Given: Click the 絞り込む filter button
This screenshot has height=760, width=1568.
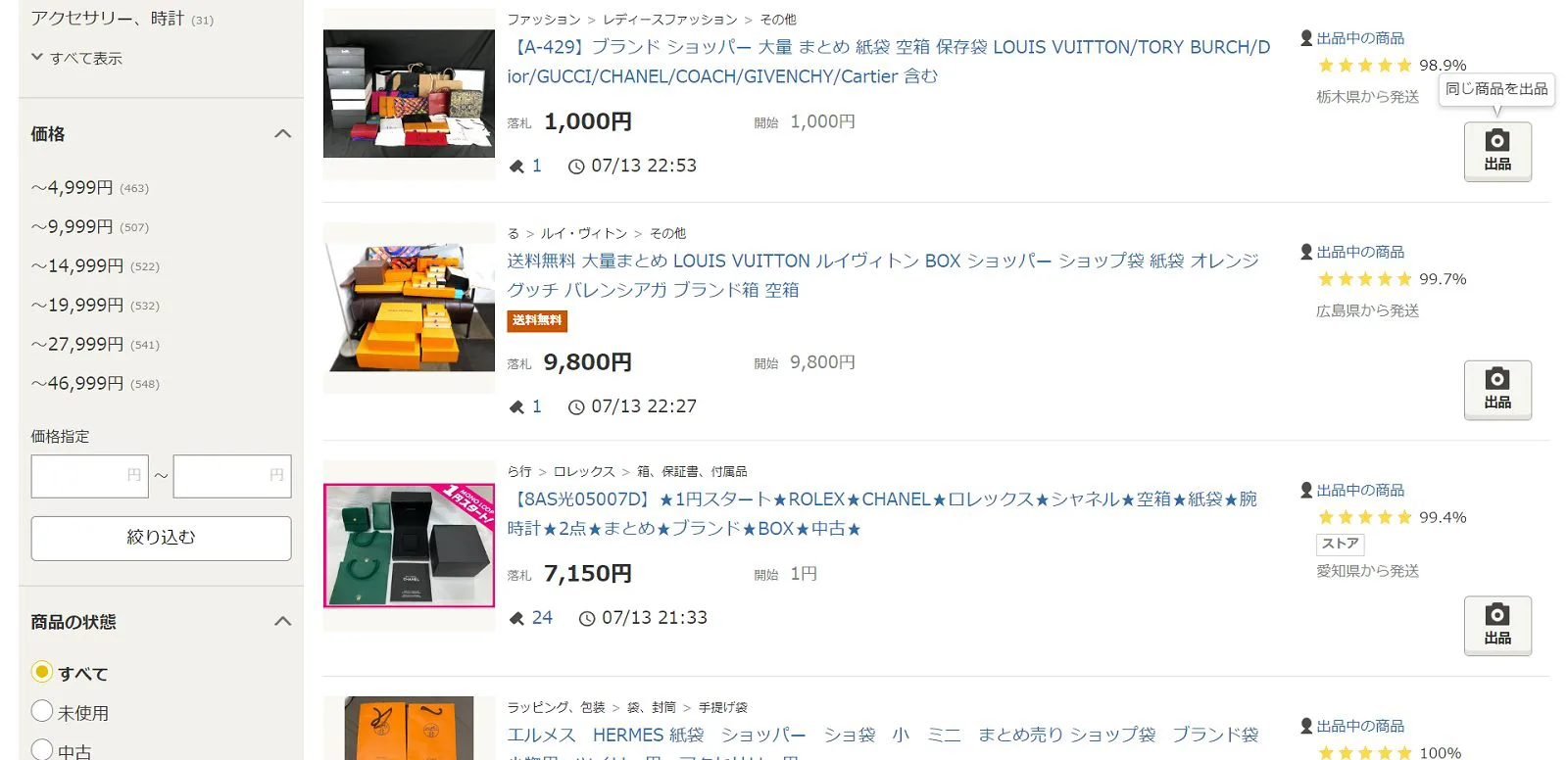Looking at the screenshot, I should coord(161,538).
